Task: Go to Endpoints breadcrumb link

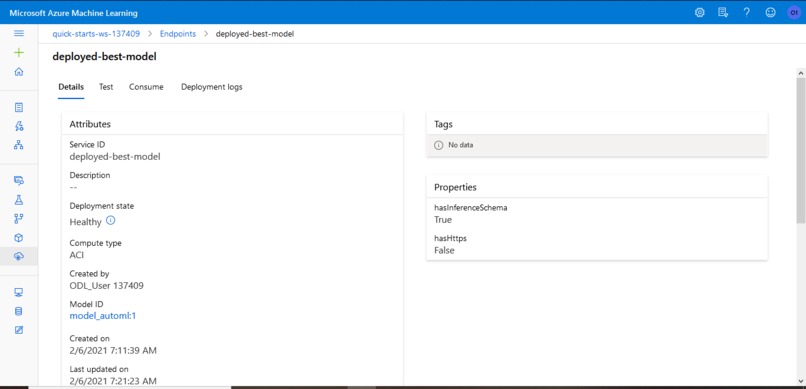Action: click(x=178, y=34)
